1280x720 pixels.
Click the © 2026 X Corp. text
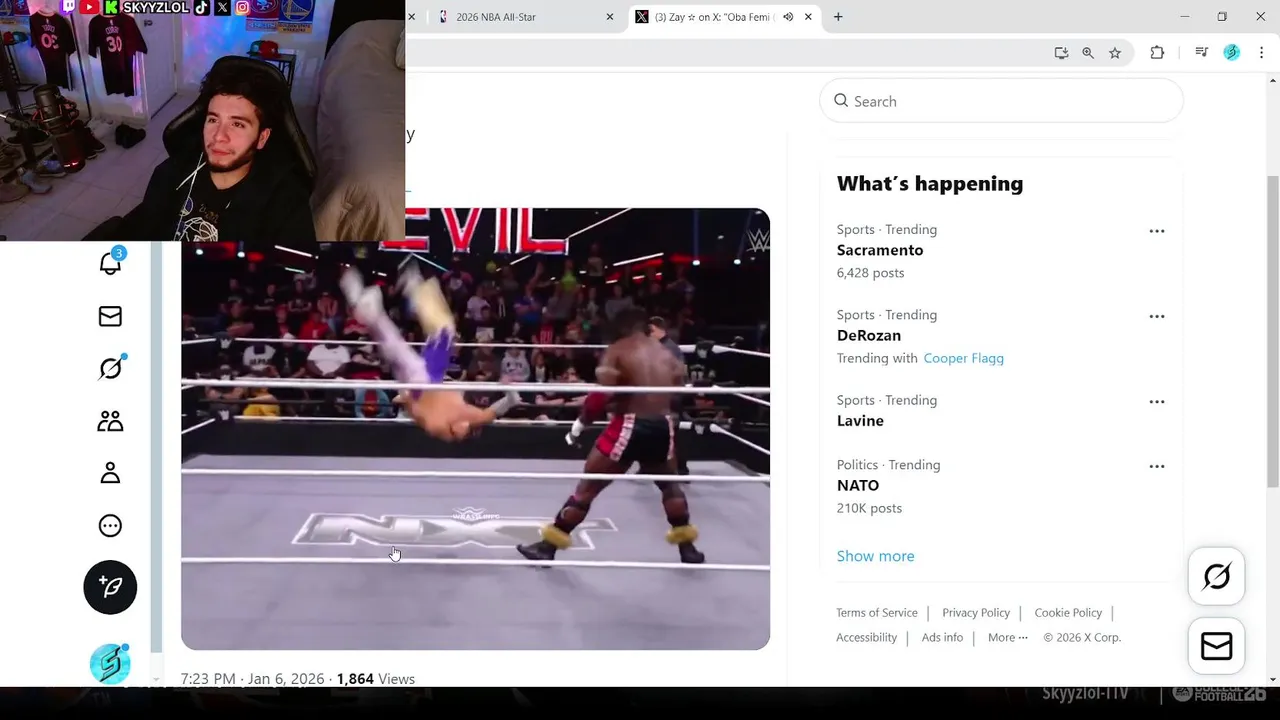point(1082,638)
